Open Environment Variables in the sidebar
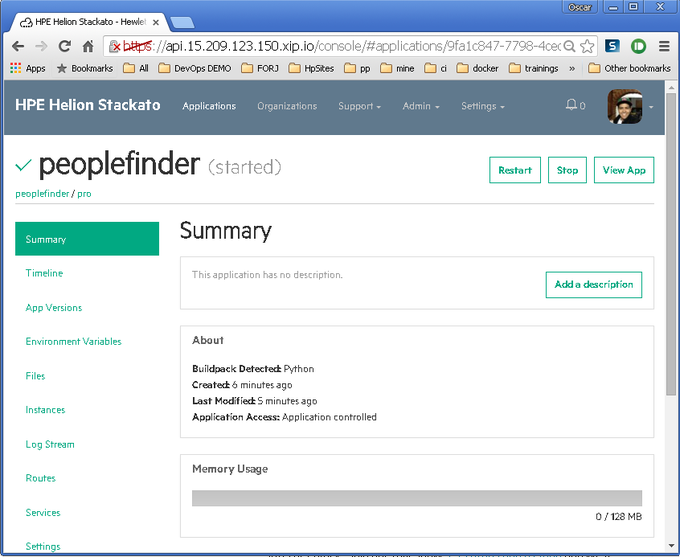The height and width of the screenshot is (557, 680). 73,341
